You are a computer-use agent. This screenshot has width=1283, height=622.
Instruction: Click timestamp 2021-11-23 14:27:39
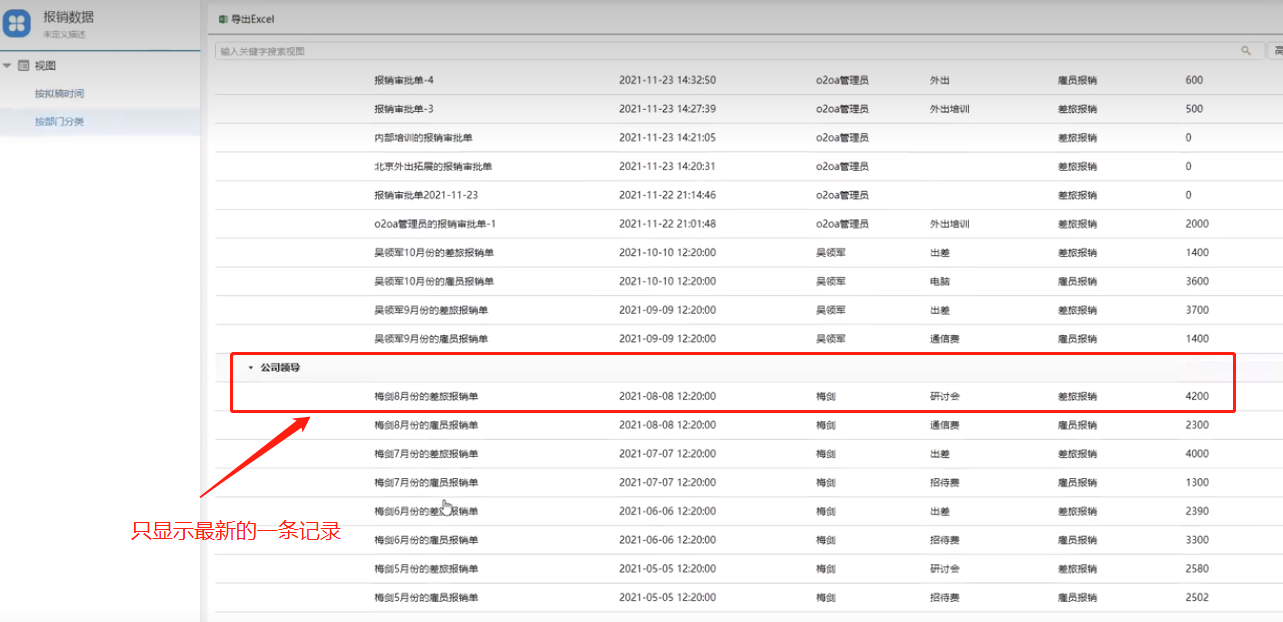(667, 109)
